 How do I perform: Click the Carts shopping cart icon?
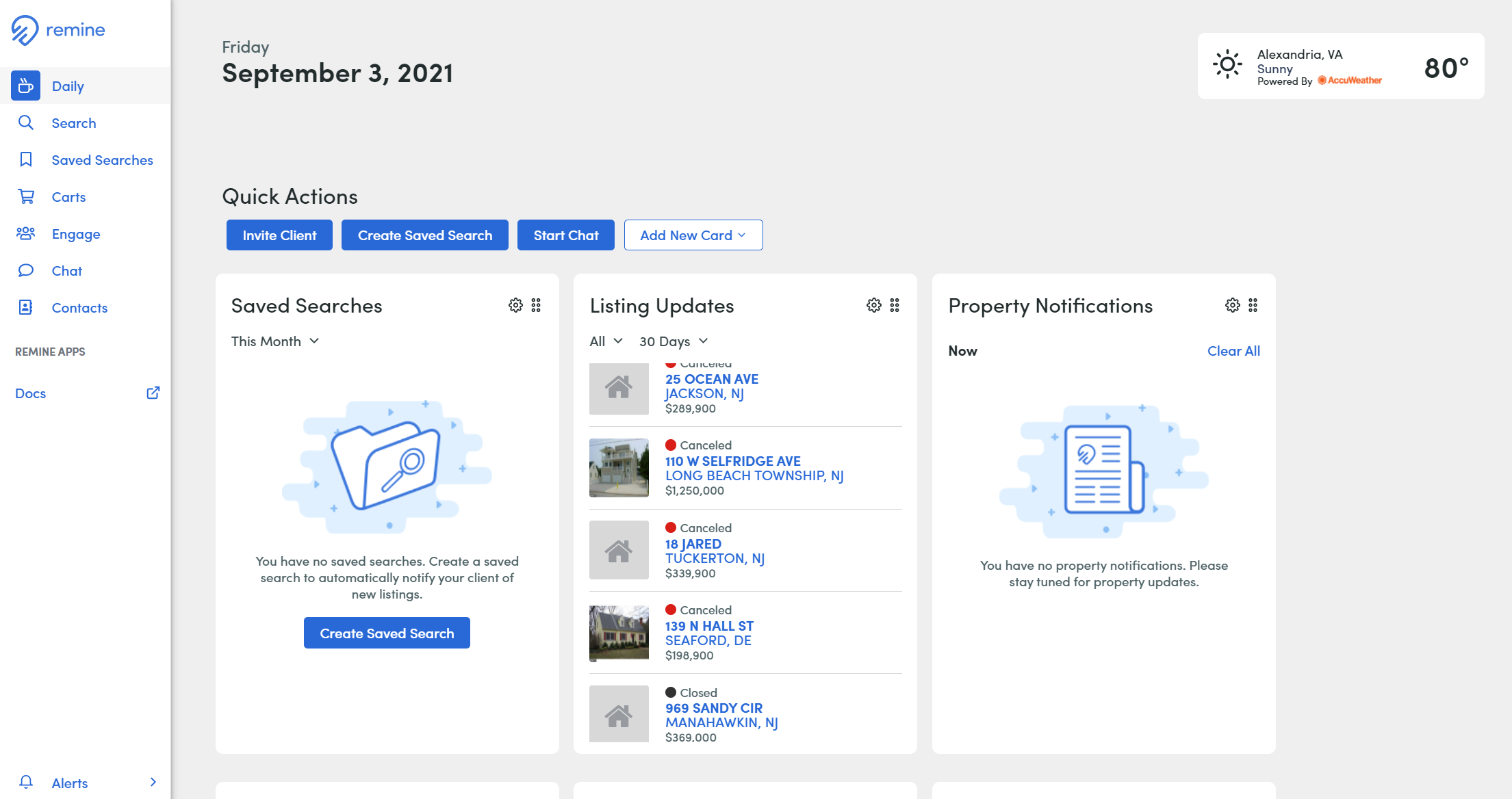[25, 196]
